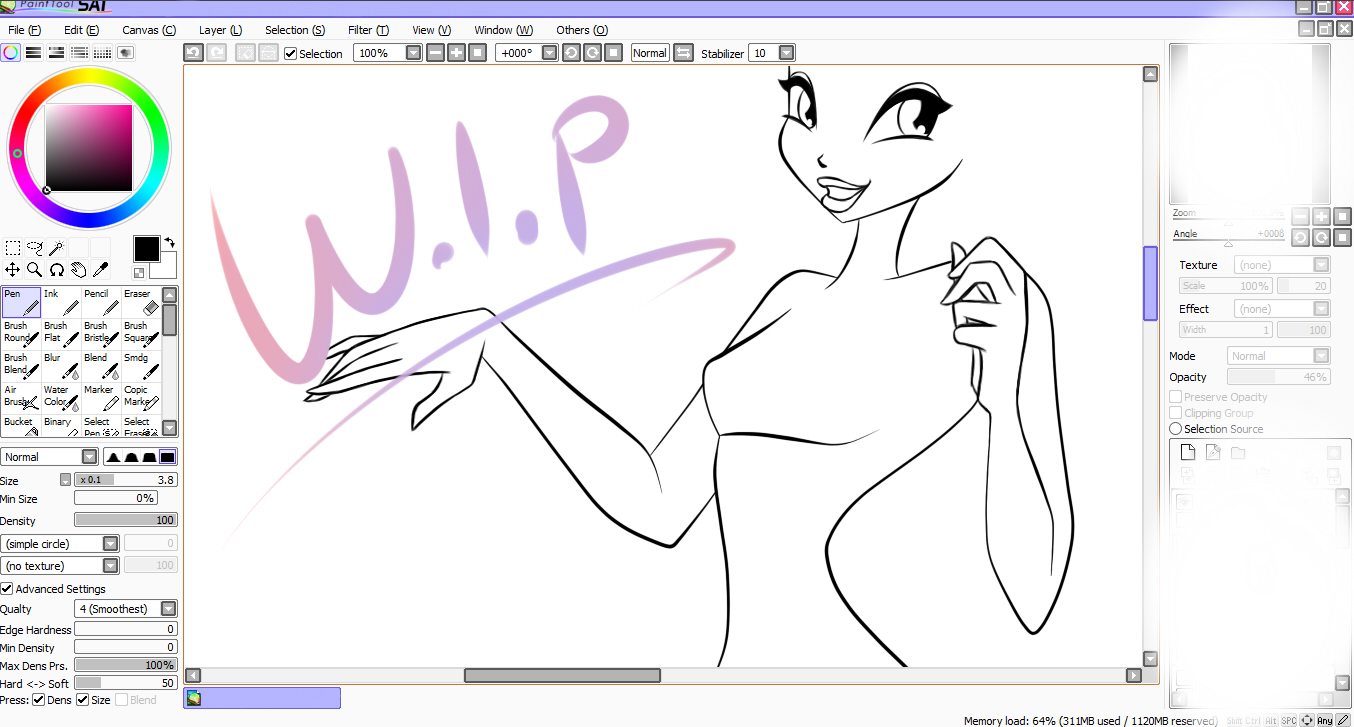Toggle Advanced Settings checkbox

(7, 589)
